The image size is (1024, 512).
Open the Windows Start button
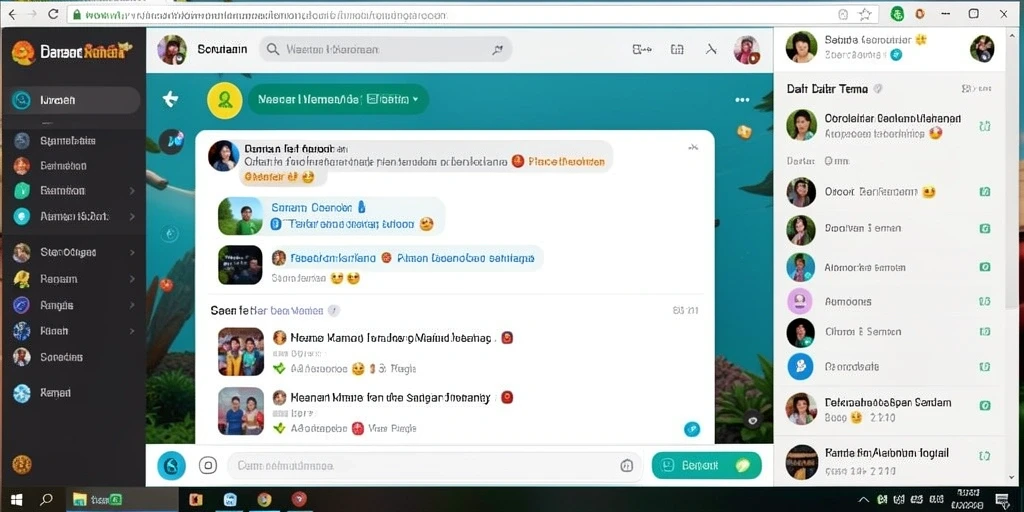point(16,500)
